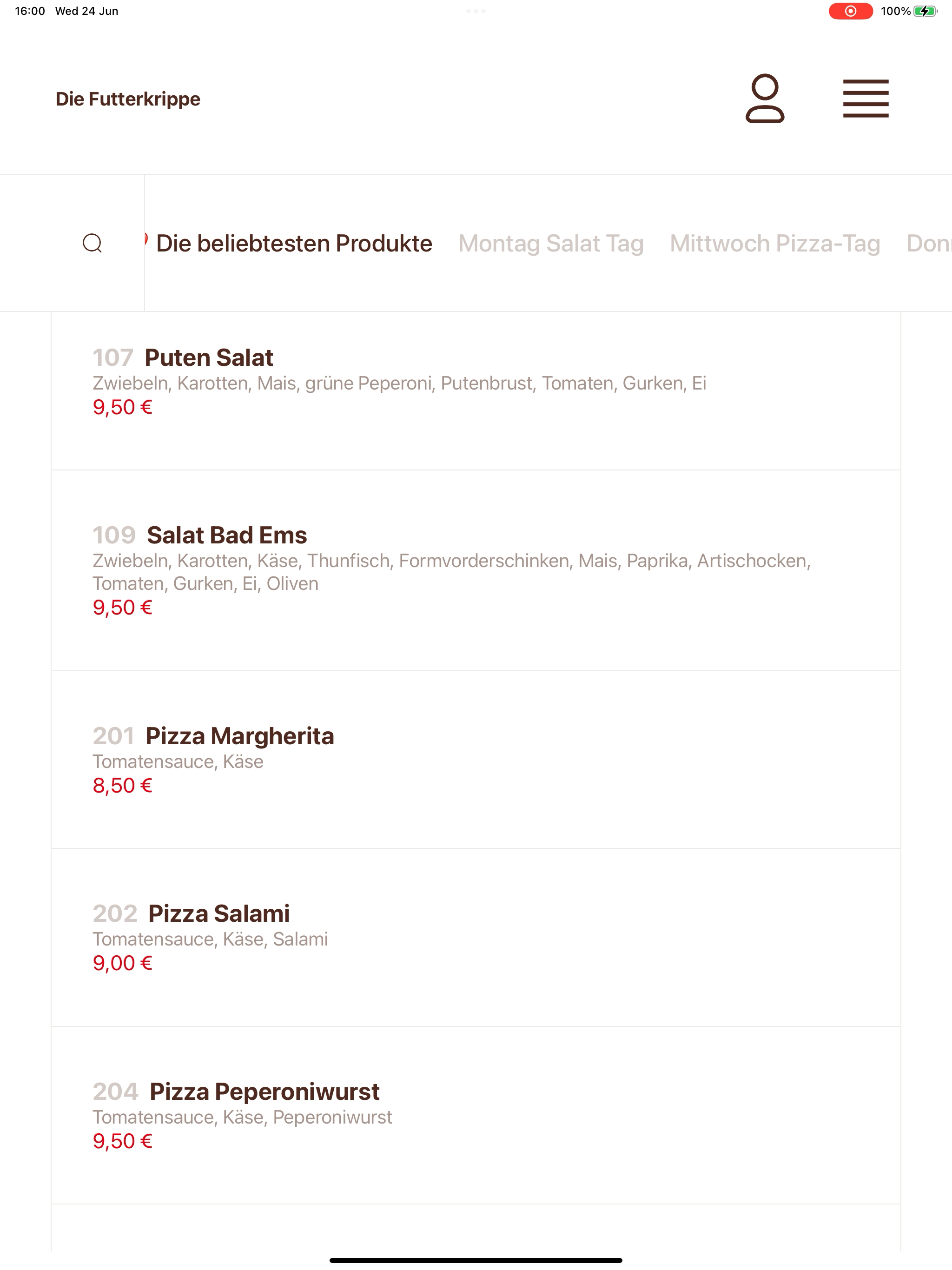This screenshot has height=1270, width=952.
Task: Tap the battery status icon
Action: pyautogui.click(x=925, y=11)
